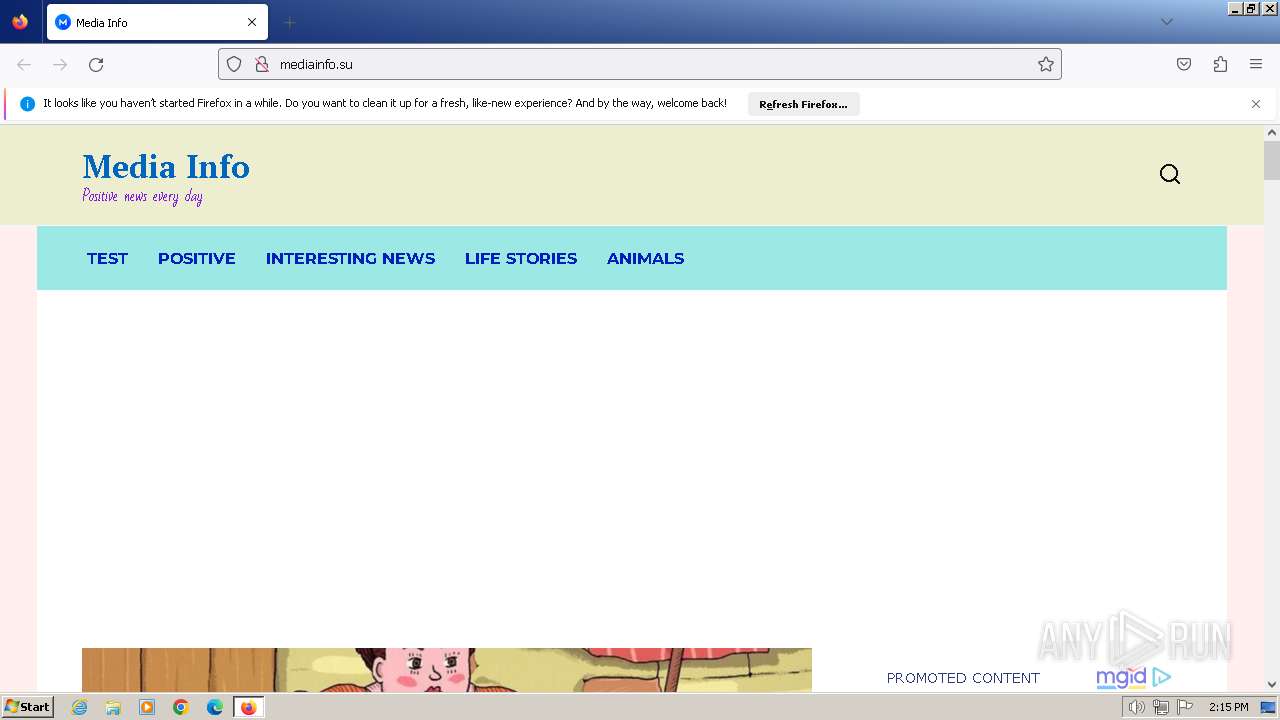1280x720 pixels.
Task: Open Media Info site title link
Action: point(166,167)
